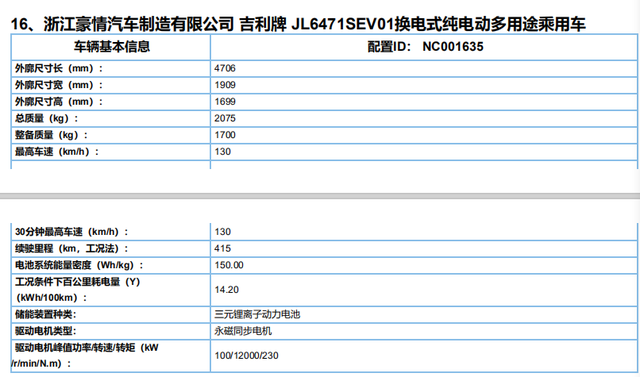Click the 储能装置种类 label
The height and width of the screenshot is (377, 640).
45,315
